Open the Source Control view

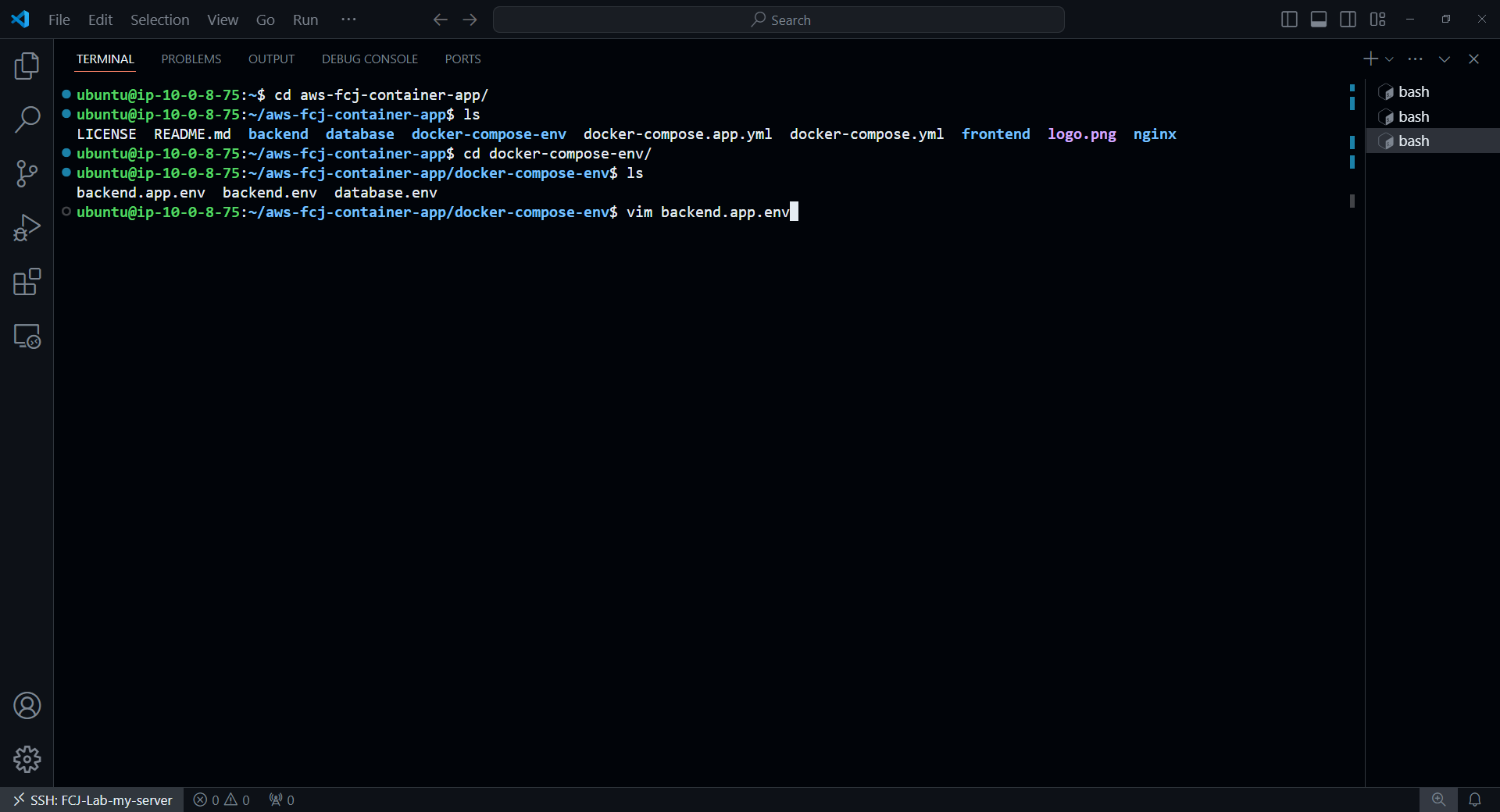(27, 173)
